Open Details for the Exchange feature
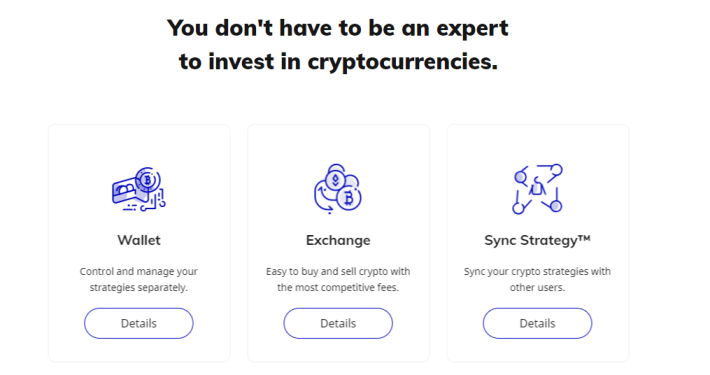Image resolution: width=710 pixels, height=375 pixels. [x=338, y=323]
